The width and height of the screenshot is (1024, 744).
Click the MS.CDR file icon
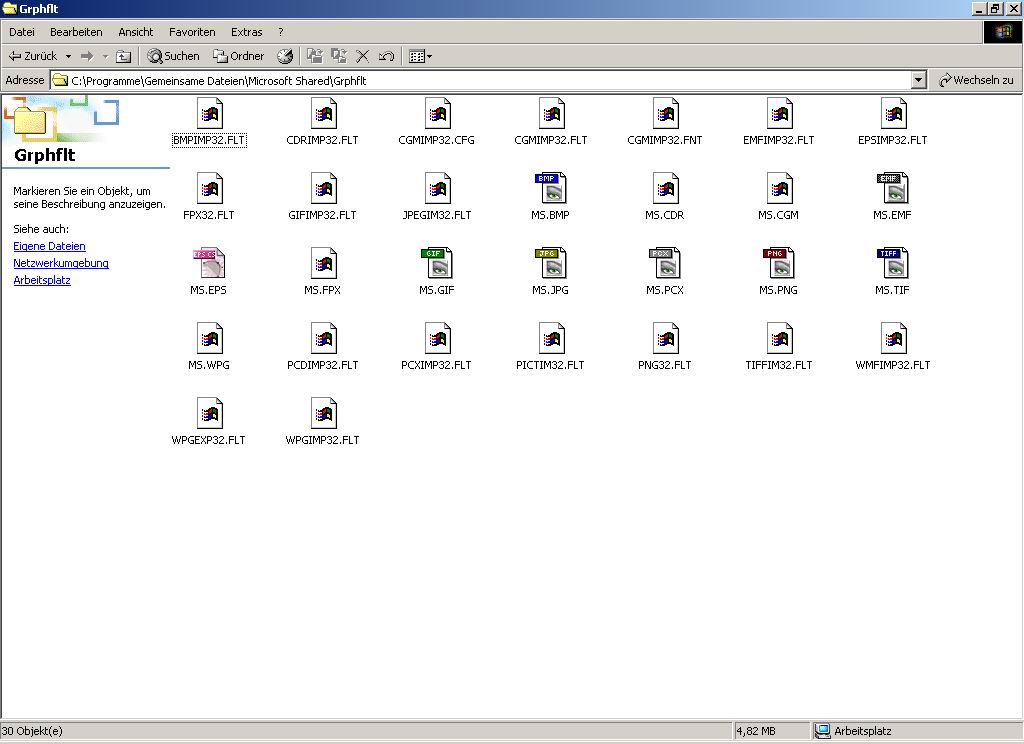[665, 189]
